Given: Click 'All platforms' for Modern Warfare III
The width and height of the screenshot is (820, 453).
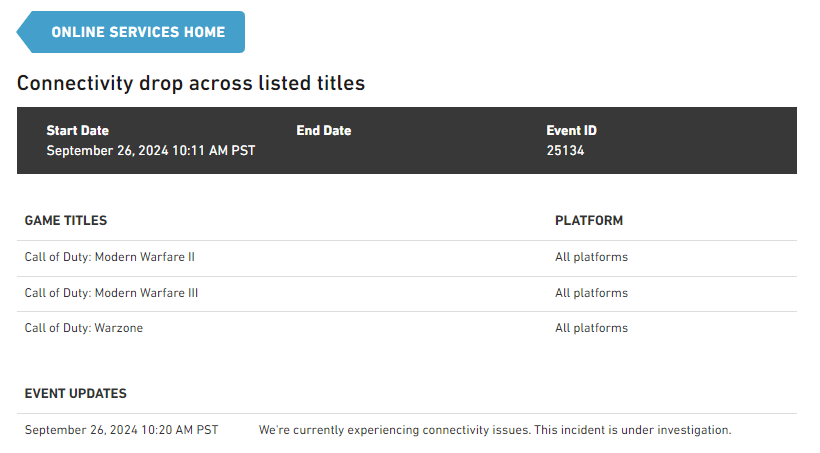Looking at the screenshot, I should (592, 293).
